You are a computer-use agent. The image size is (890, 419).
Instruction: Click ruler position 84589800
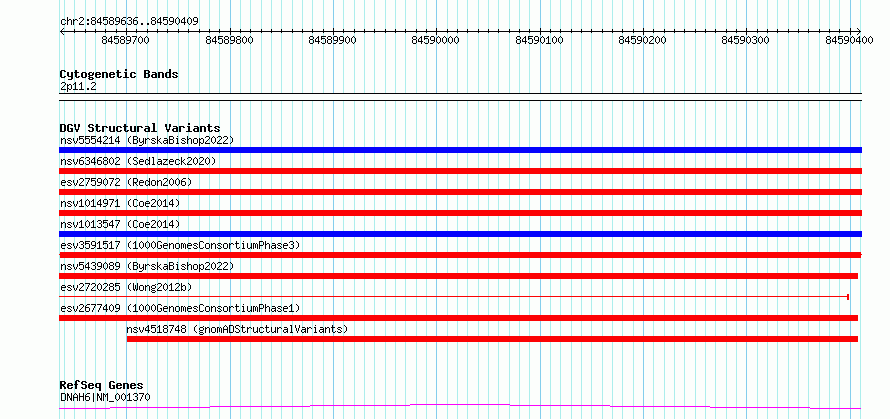click(229, 40)
